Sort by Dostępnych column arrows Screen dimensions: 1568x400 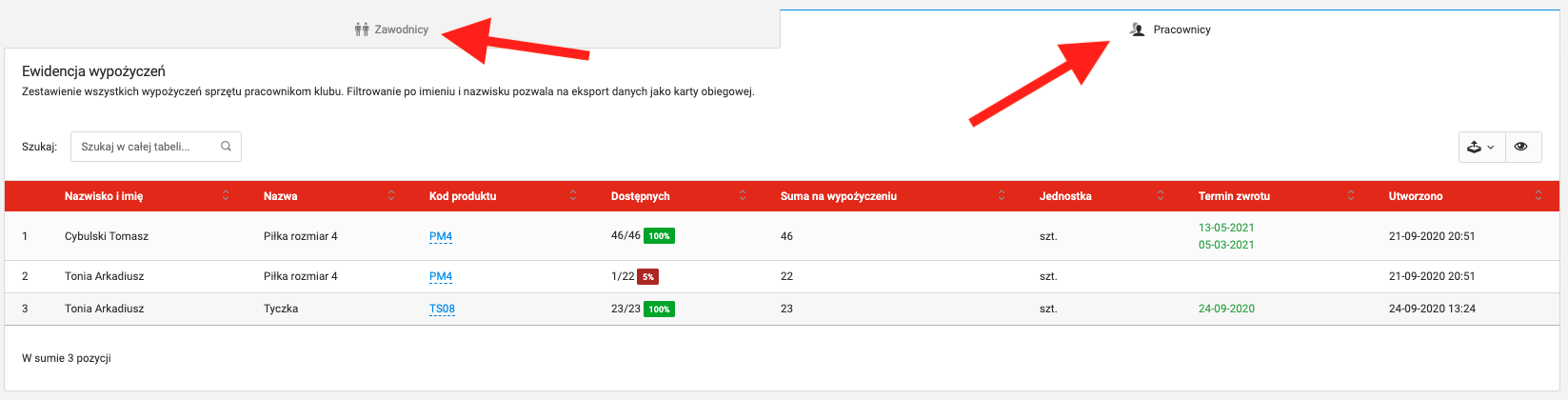click(x=743, y=196)
